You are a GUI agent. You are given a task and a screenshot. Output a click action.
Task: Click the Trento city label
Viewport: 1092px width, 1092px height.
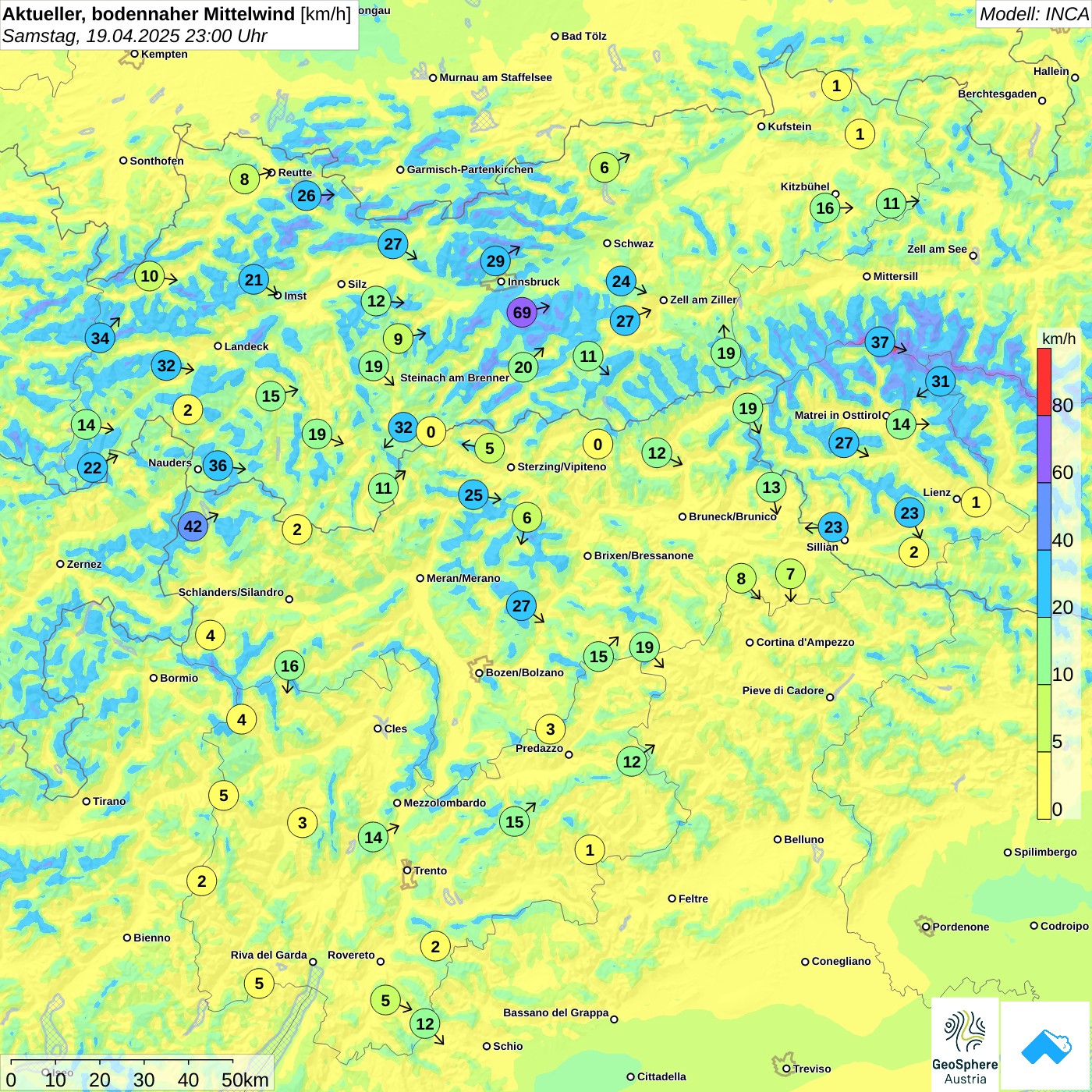[x=431, y=870]
